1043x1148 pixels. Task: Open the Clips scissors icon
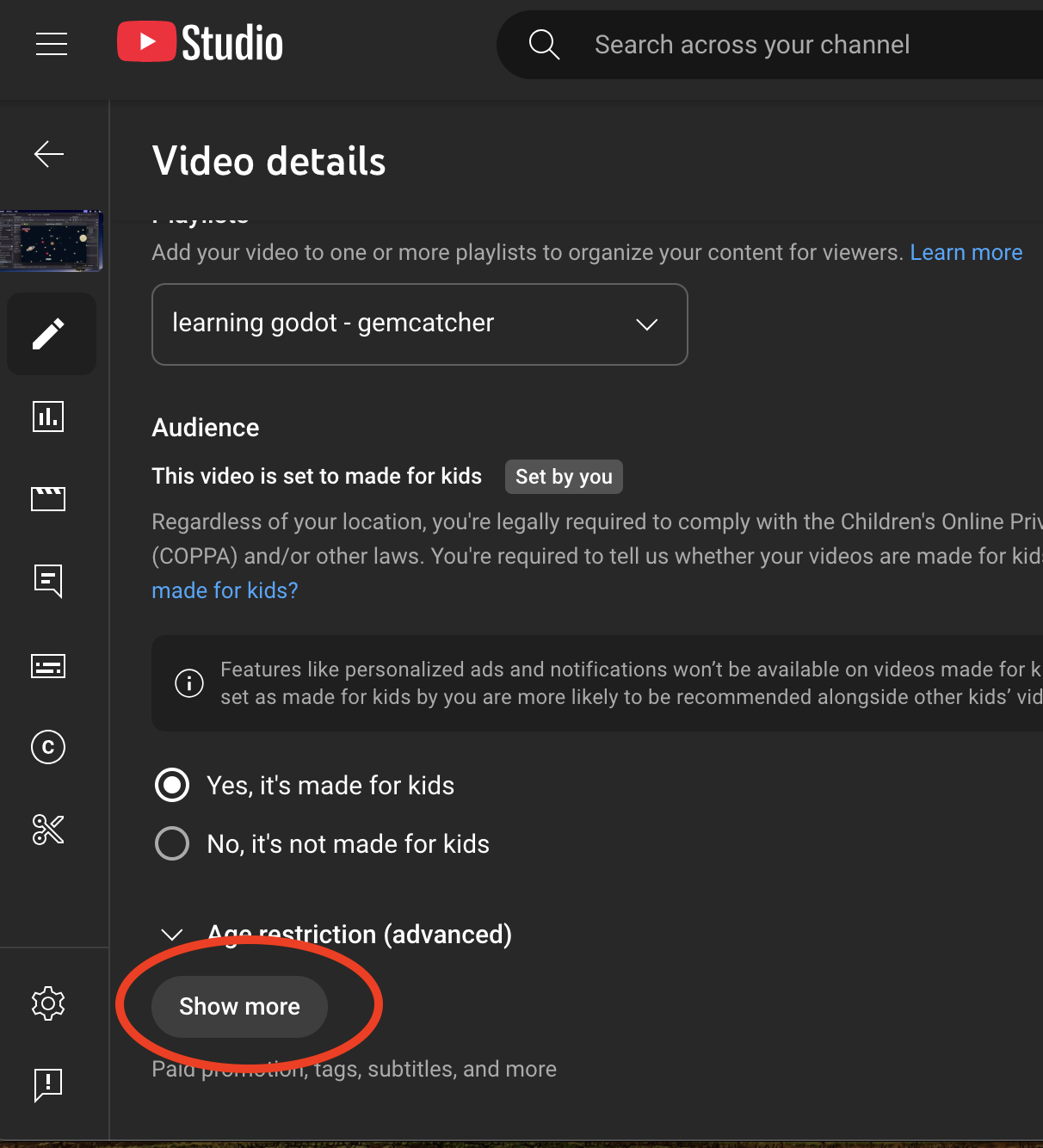(48, 830)
